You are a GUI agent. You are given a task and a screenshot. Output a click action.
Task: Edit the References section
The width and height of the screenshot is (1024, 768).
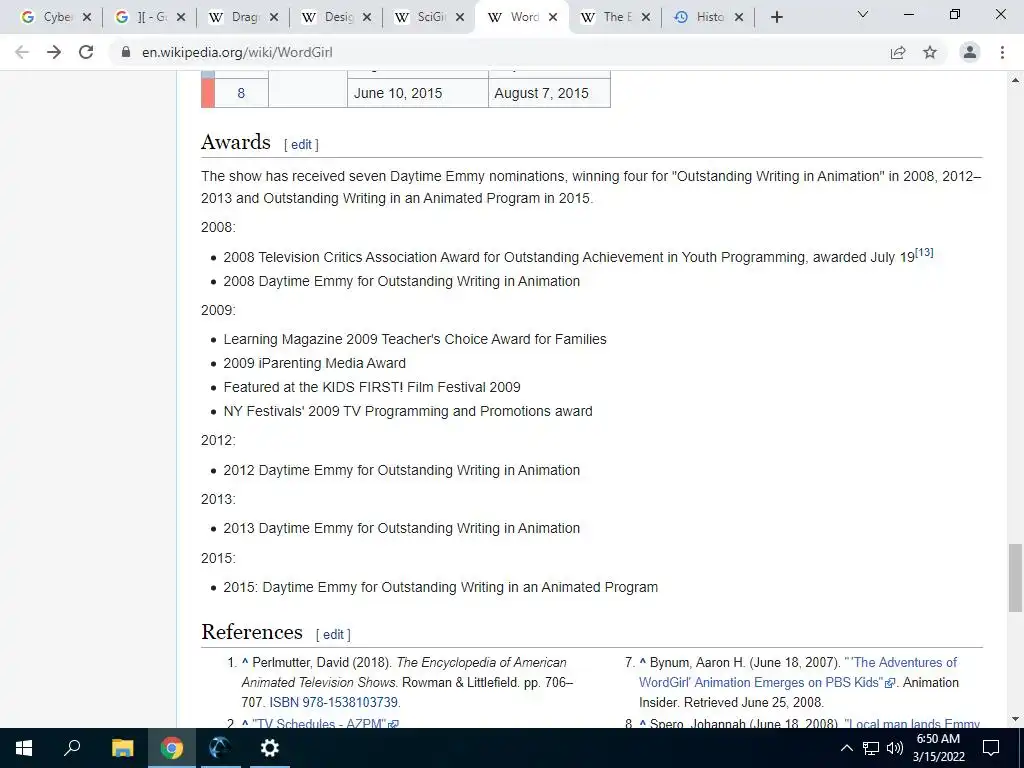[x=333, y=634]
